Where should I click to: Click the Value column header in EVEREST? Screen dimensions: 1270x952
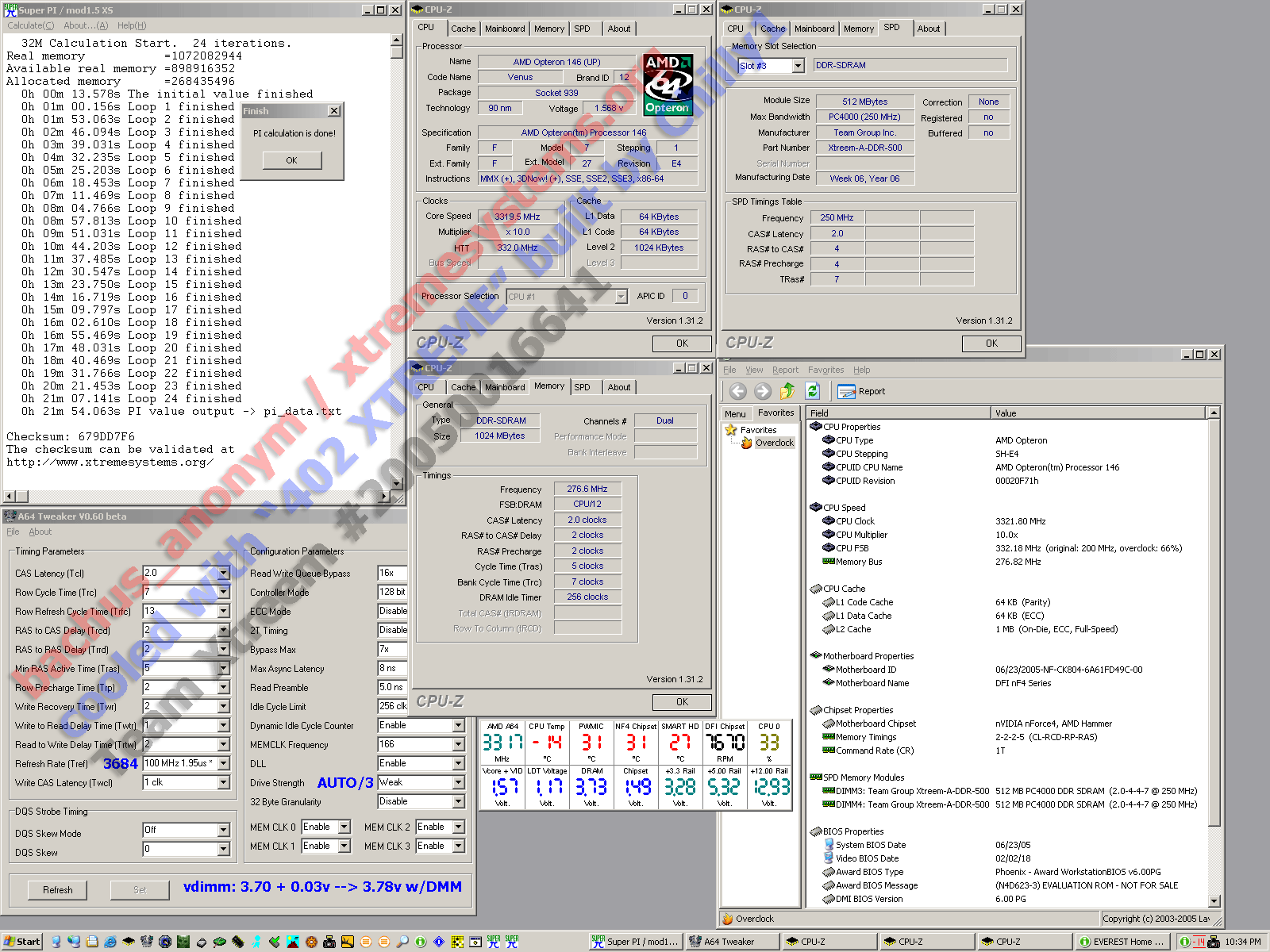[1099, 413]
